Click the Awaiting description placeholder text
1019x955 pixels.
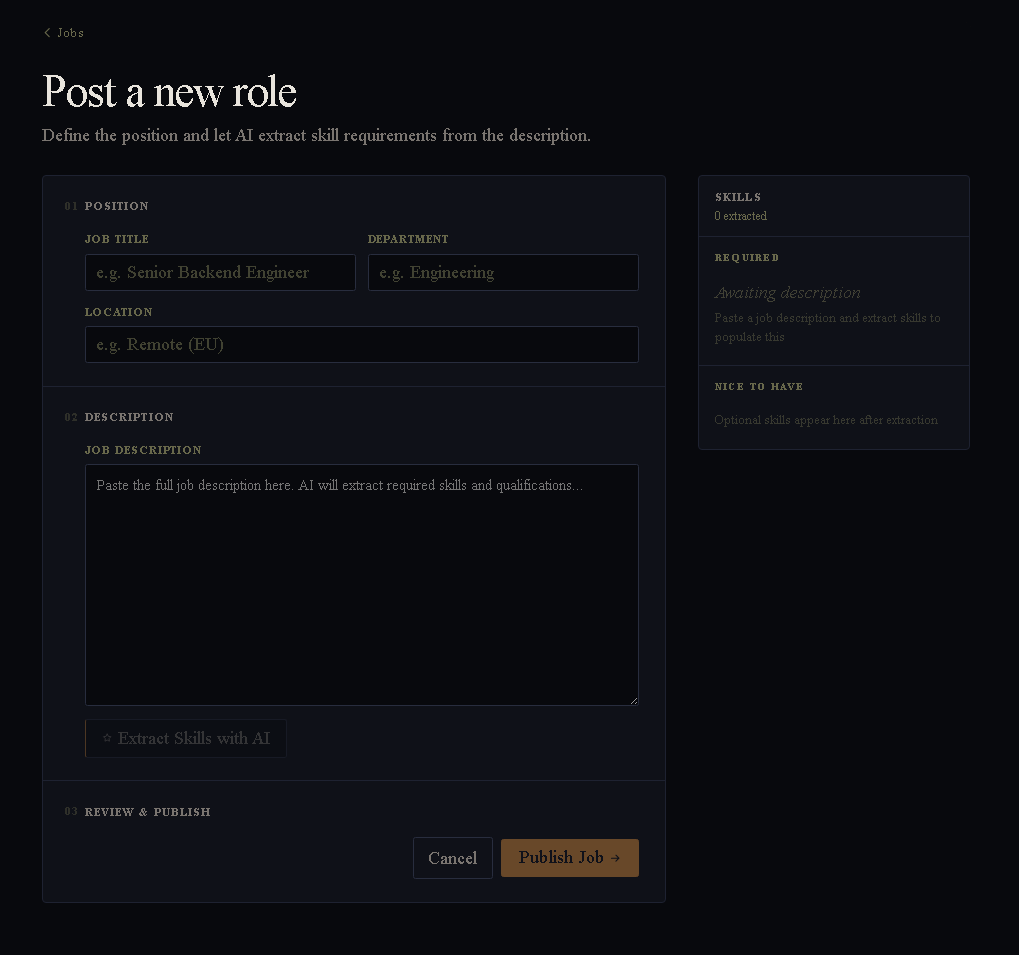tap(787, 292)
